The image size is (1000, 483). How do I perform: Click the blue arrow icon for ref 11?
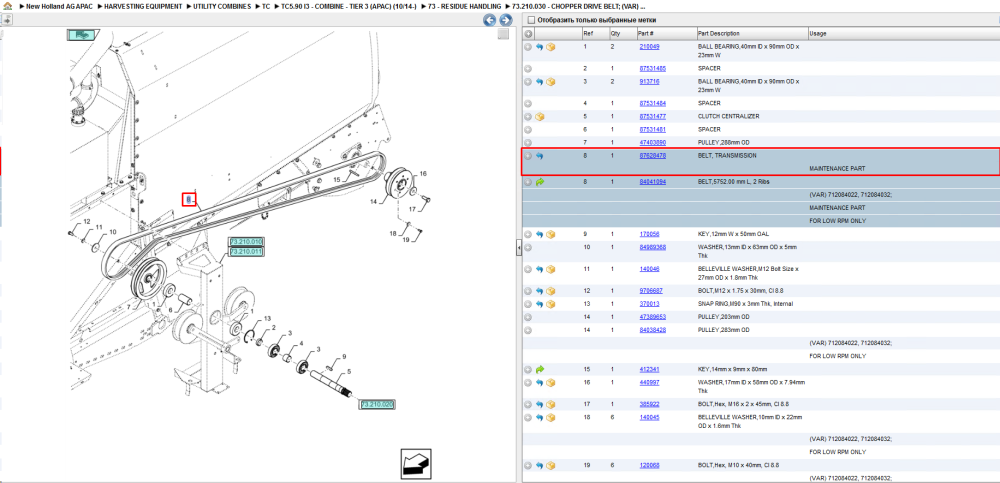(539, 269)
